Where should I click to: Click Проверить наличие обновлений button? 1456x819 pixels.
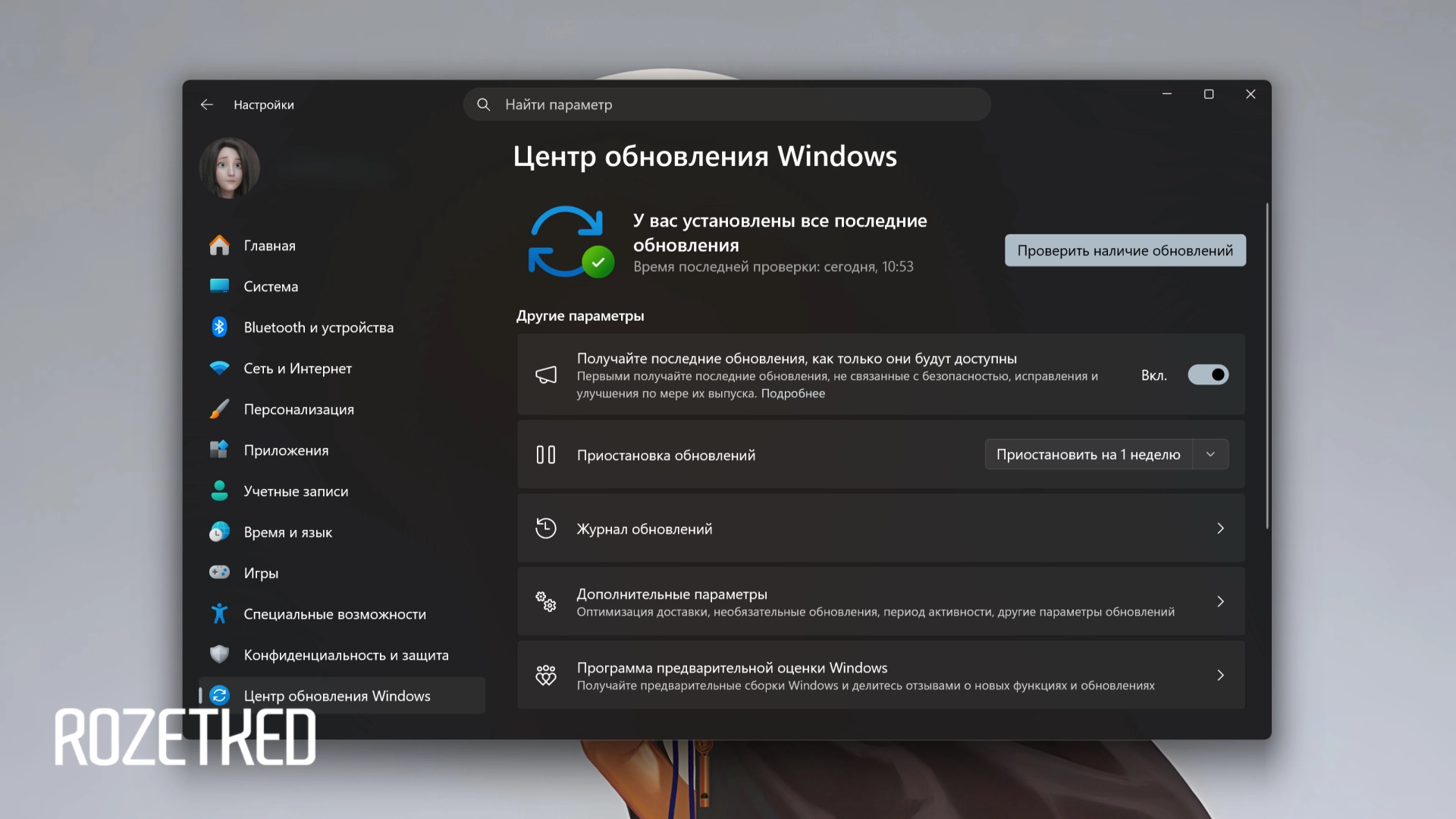(x=1125, y=250)
